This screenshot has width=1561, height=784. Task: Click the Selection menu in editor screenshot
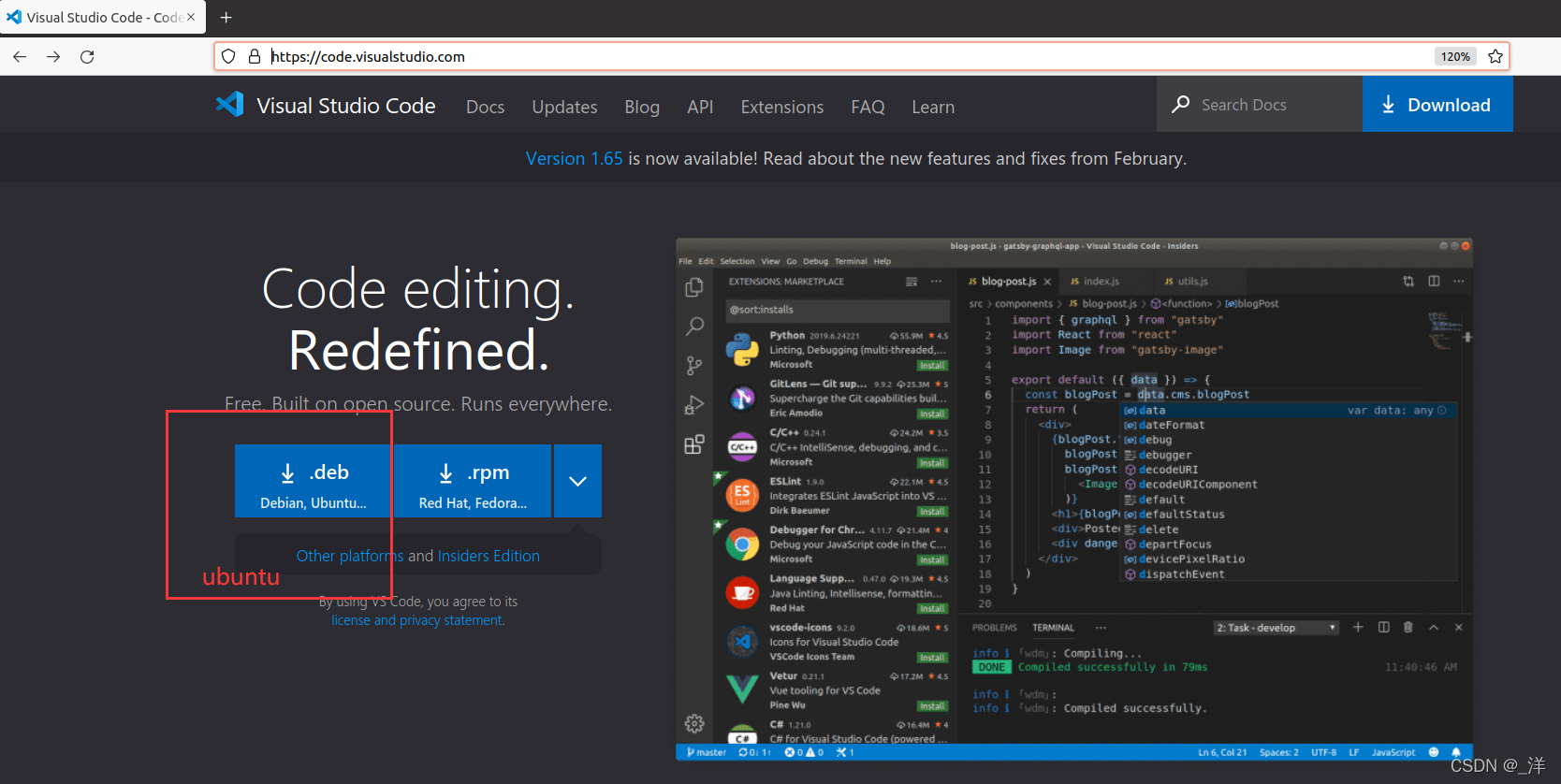pos(737,261)
